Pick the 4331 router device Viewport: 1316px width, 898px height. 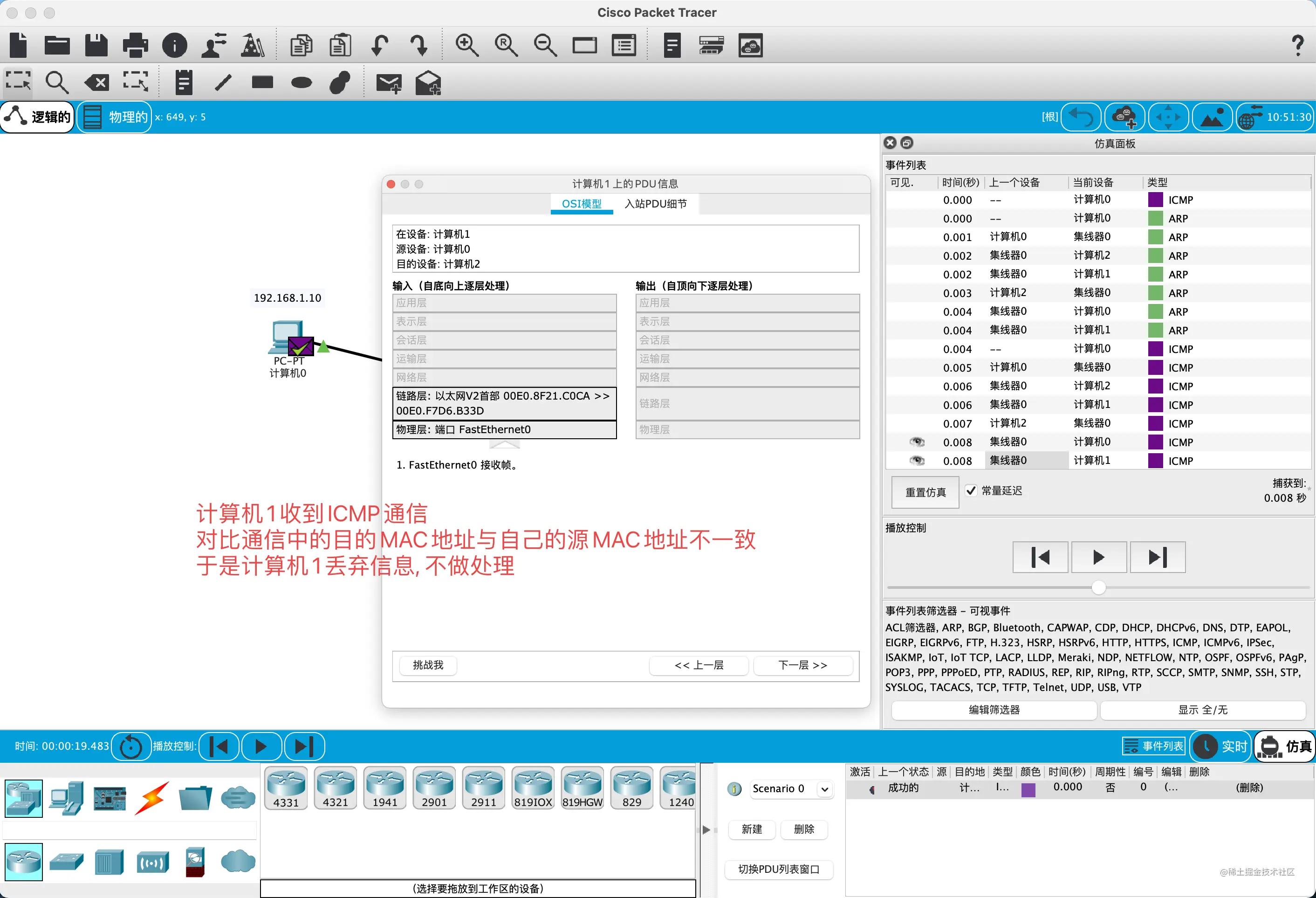tap(286, 787)
